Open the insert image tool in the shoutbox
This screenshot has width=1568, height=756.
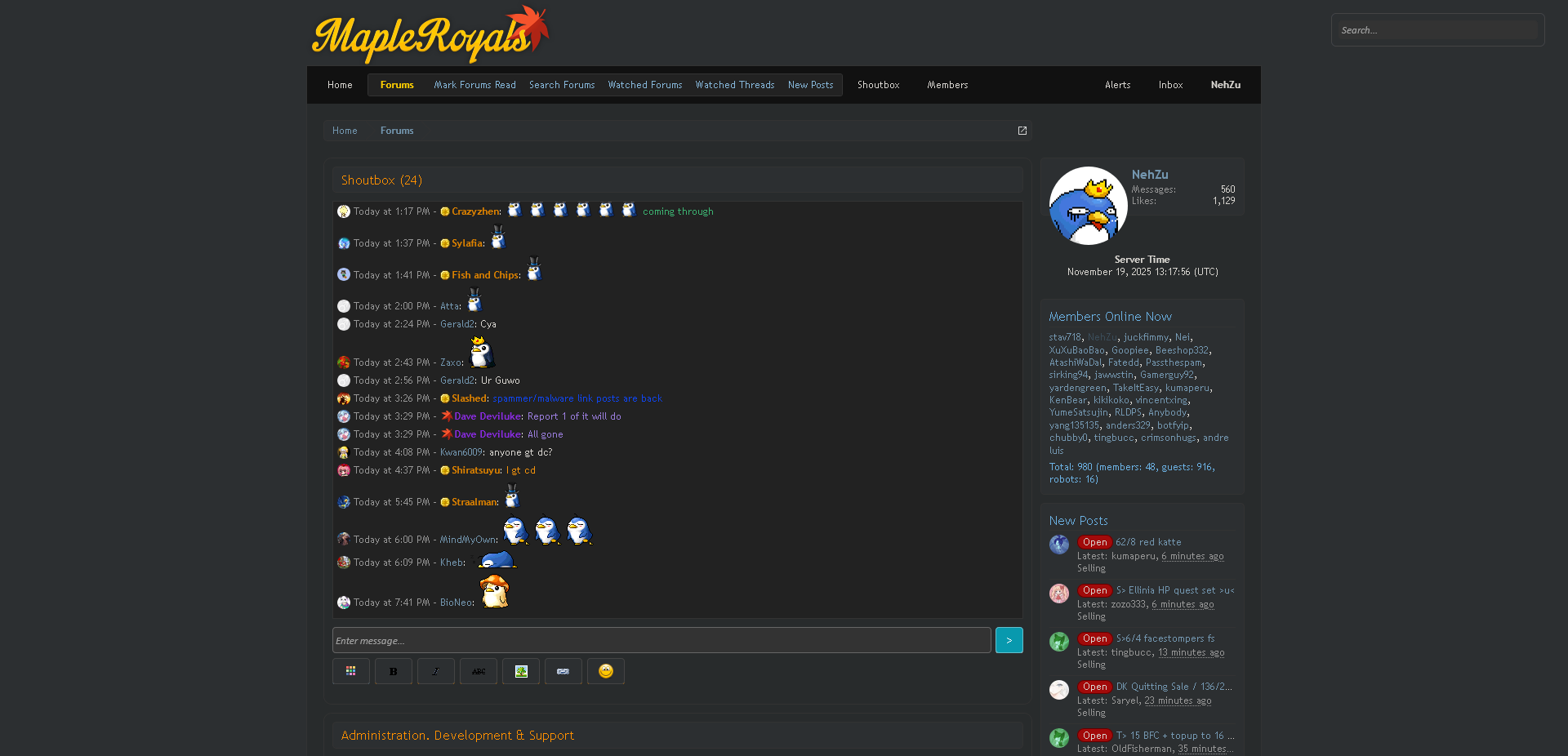[x=520, y=671]
